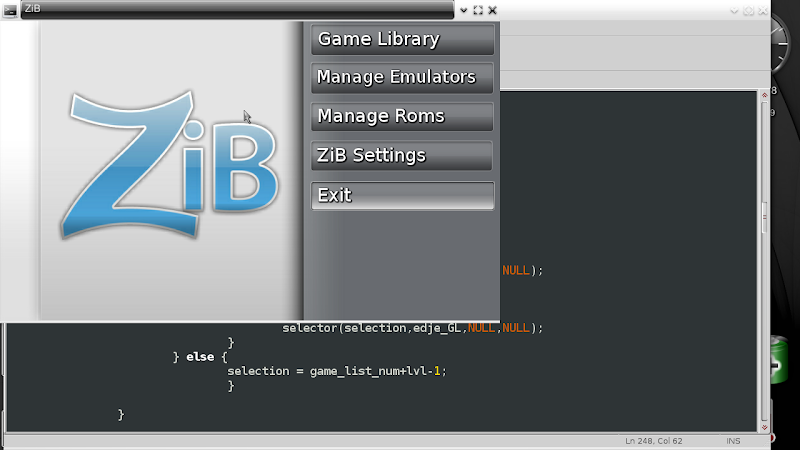Click scroll up arrow in code editor

click(x=764, y=95)
